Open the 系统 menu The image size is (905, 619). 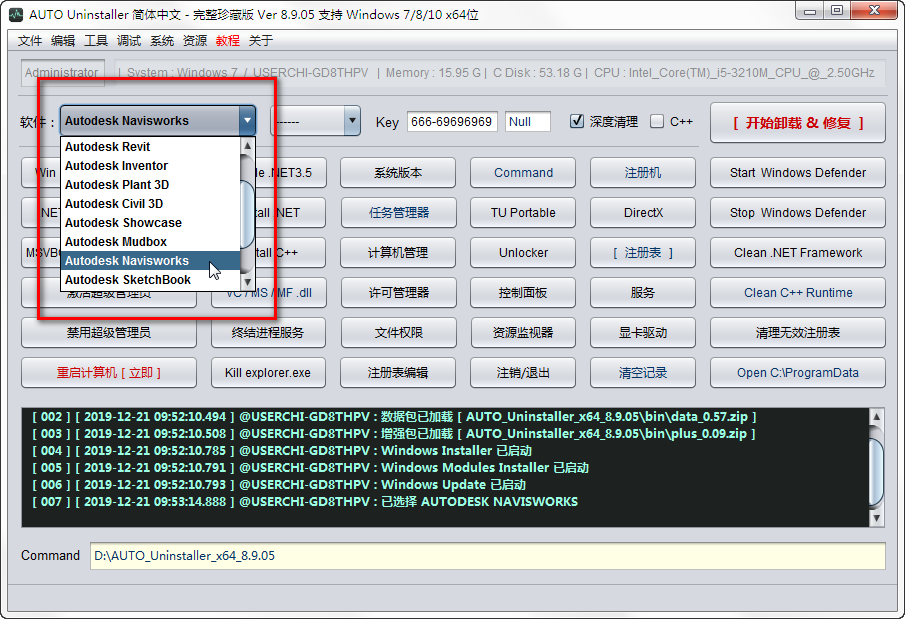[x=162, y=40]
